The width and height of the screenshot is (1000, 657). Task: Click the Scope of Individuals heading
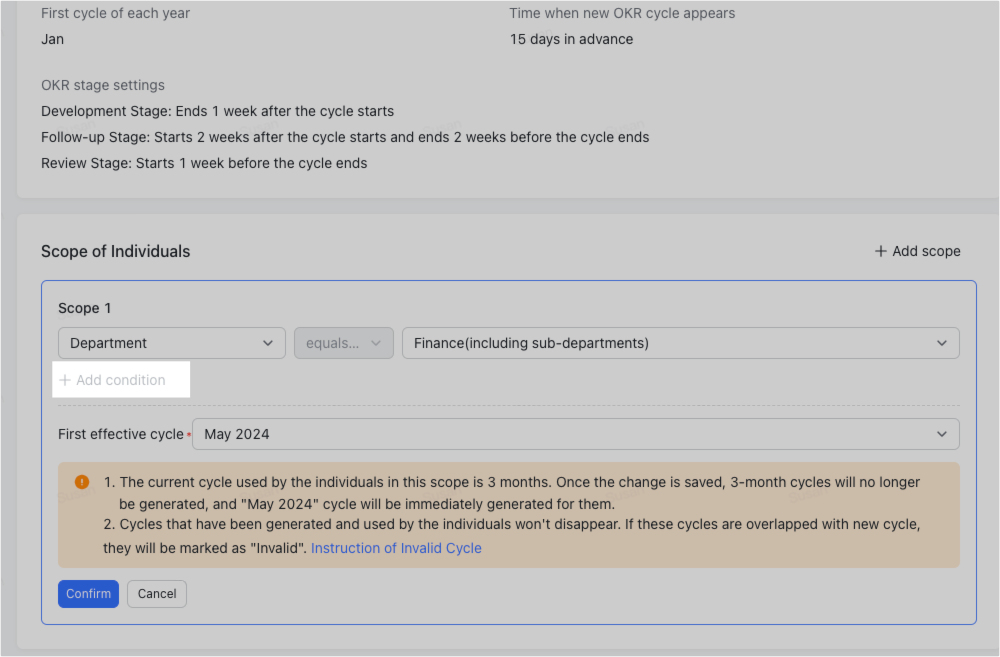115,251
